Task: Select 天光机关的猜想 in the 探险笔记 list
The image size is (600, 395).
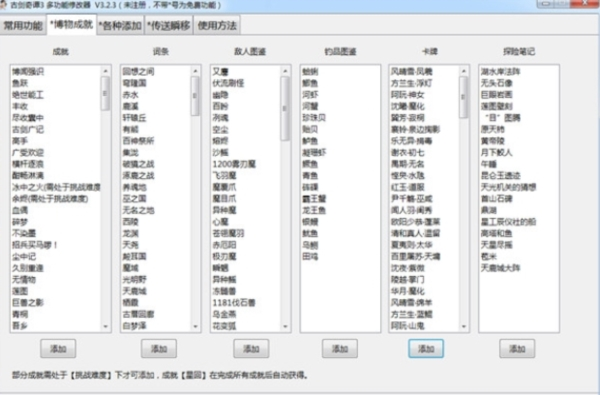Action: 509,187
